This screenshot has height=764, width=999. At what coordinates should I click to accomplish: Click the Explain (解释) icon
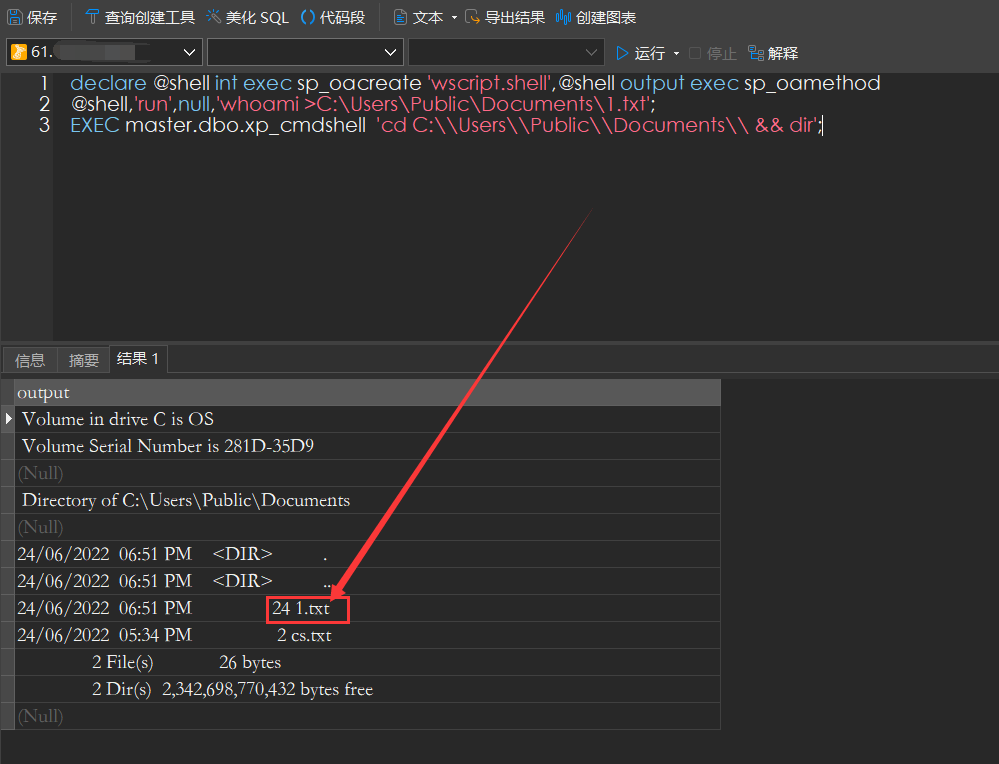coord(756,53)
